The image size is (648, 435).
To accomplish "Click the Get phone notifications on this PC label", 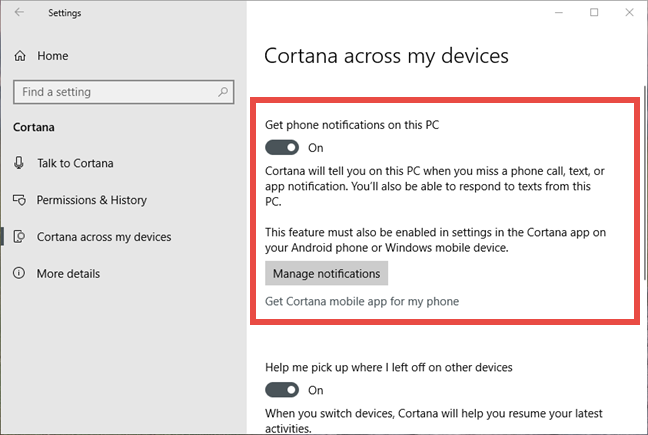I will coord(352,125).
